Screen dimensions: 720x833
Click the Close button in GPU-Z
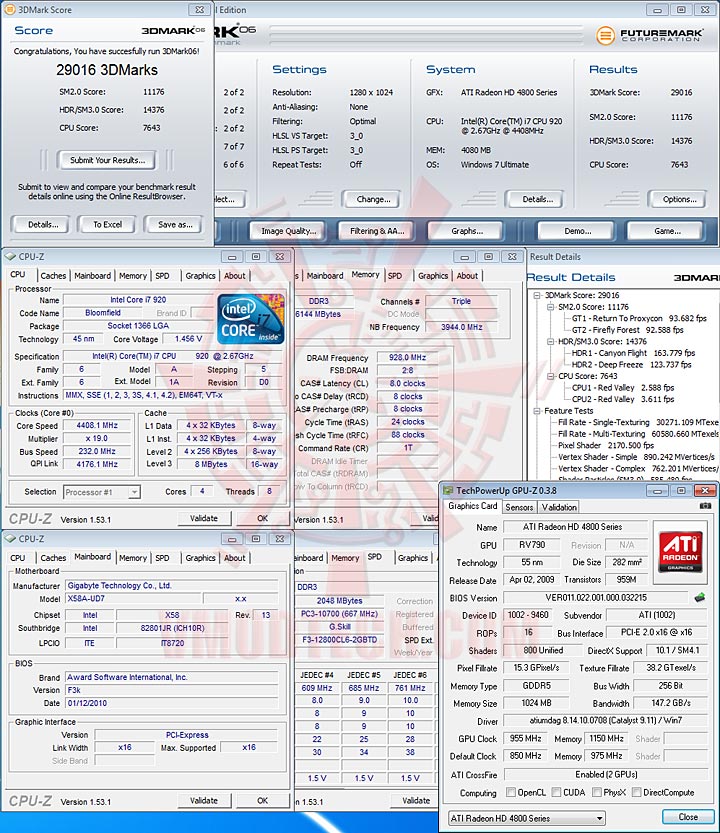688,817
